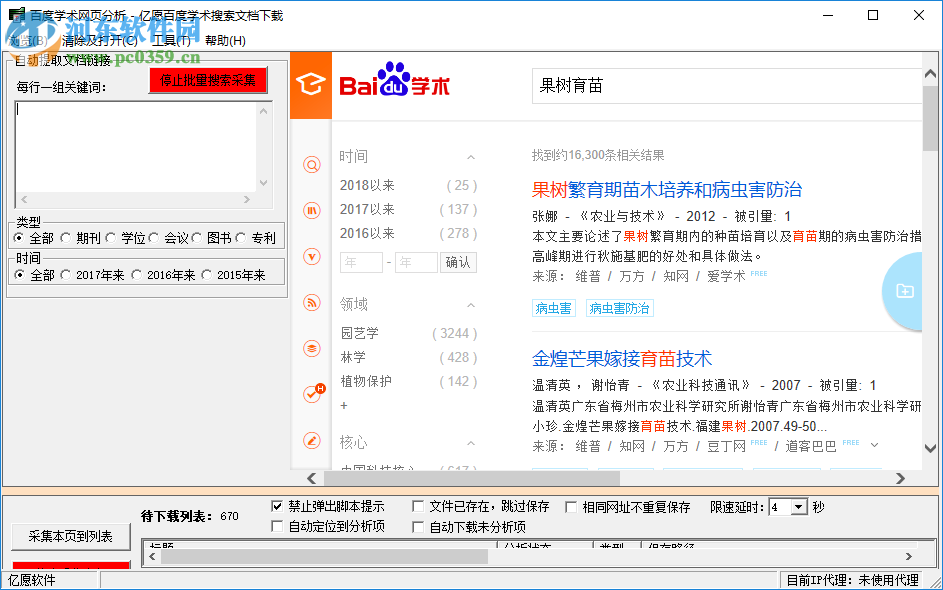Click the library/columns icon in the orange sidebar
The width and height of the screenshot is (943, 590).
[311, 210]
